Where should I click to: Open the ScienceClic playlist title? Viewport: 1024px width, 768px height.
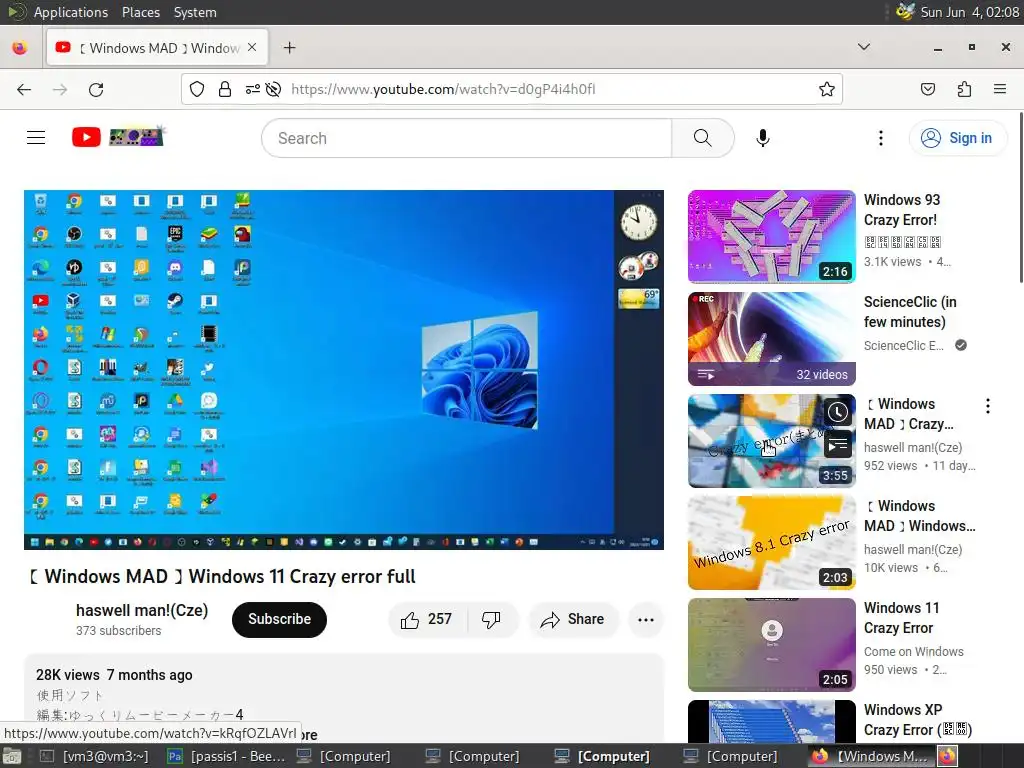(910, 312)
